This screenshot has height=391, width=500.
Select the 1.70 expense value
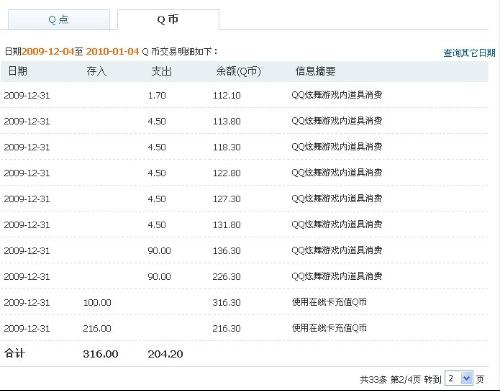(x=157, y=96)
